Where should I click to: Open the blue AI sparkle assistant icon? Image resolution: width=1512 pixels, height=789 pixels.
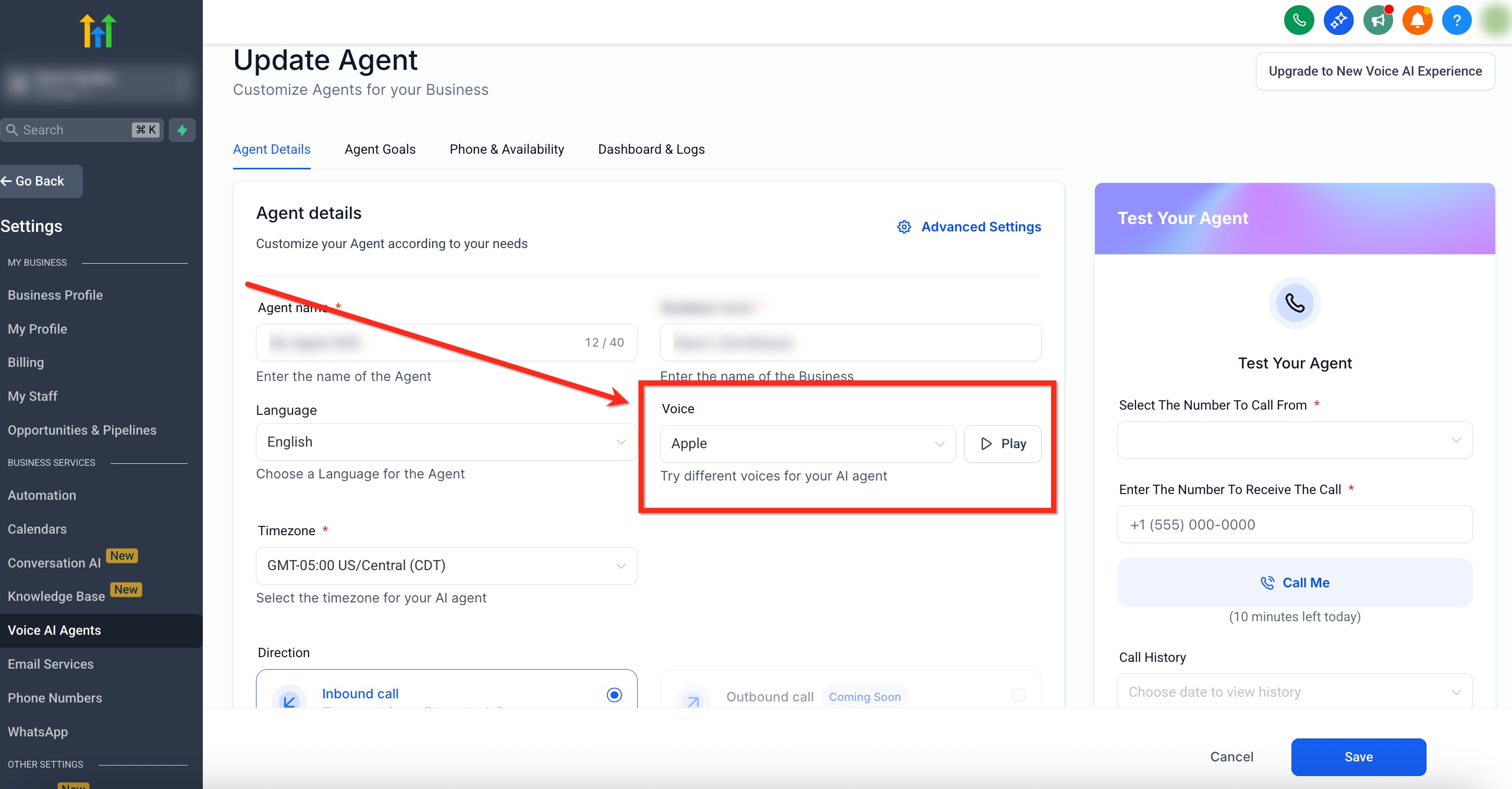1338,20
